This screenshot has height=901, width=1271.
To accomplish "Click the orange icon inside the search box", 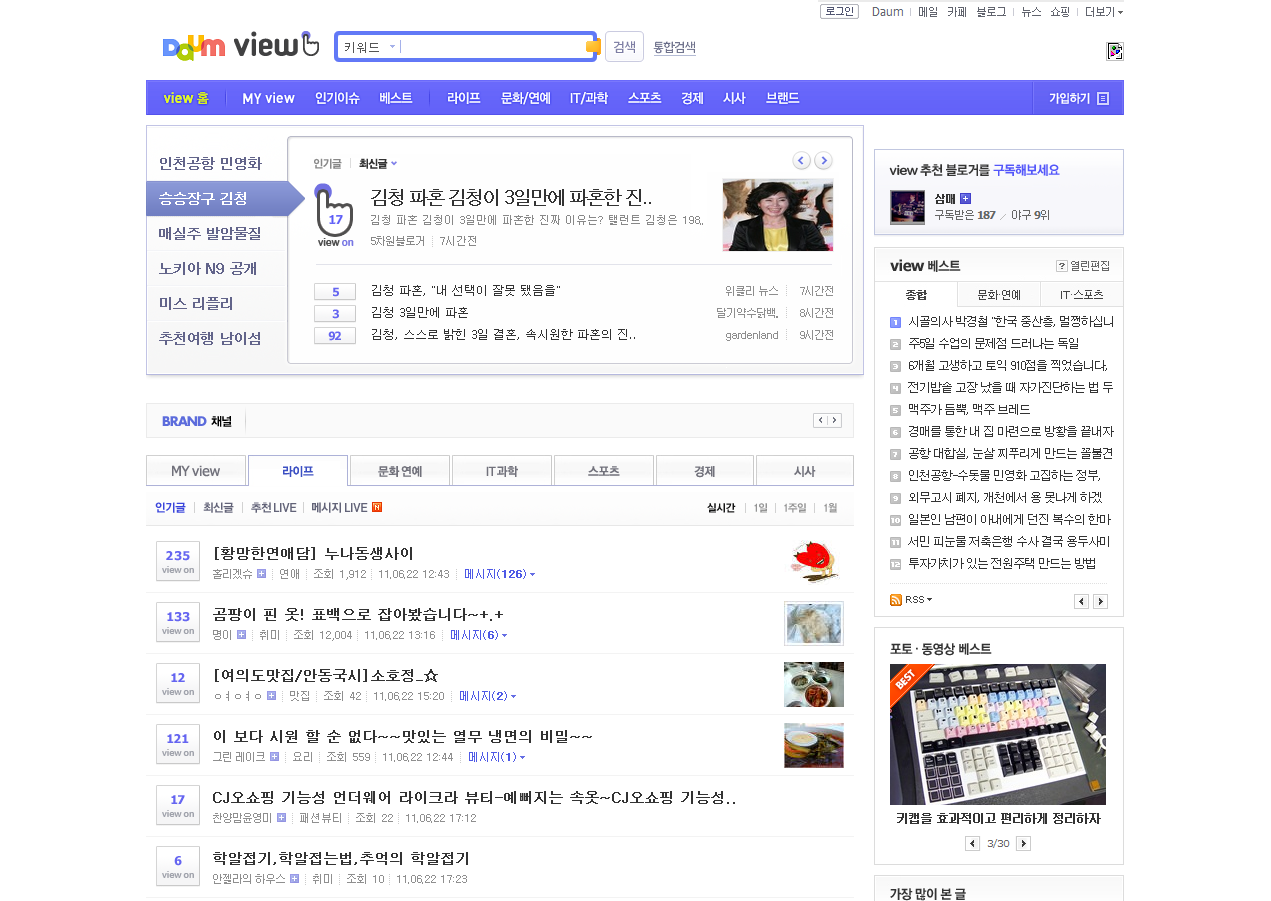I will (x=593, y=47).
